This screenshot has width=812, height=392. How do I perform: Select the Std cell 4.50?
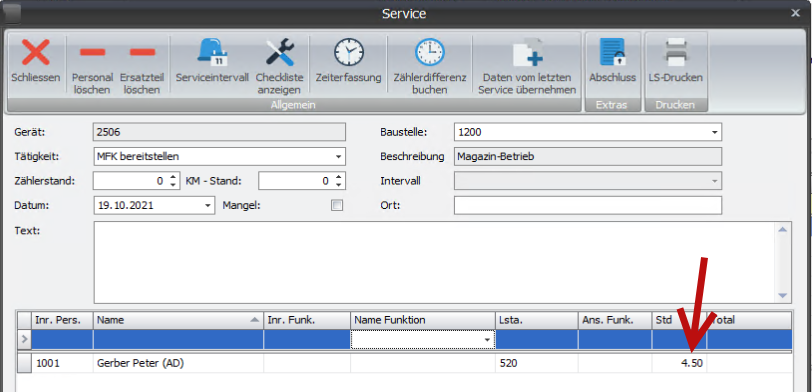(679, 364)
